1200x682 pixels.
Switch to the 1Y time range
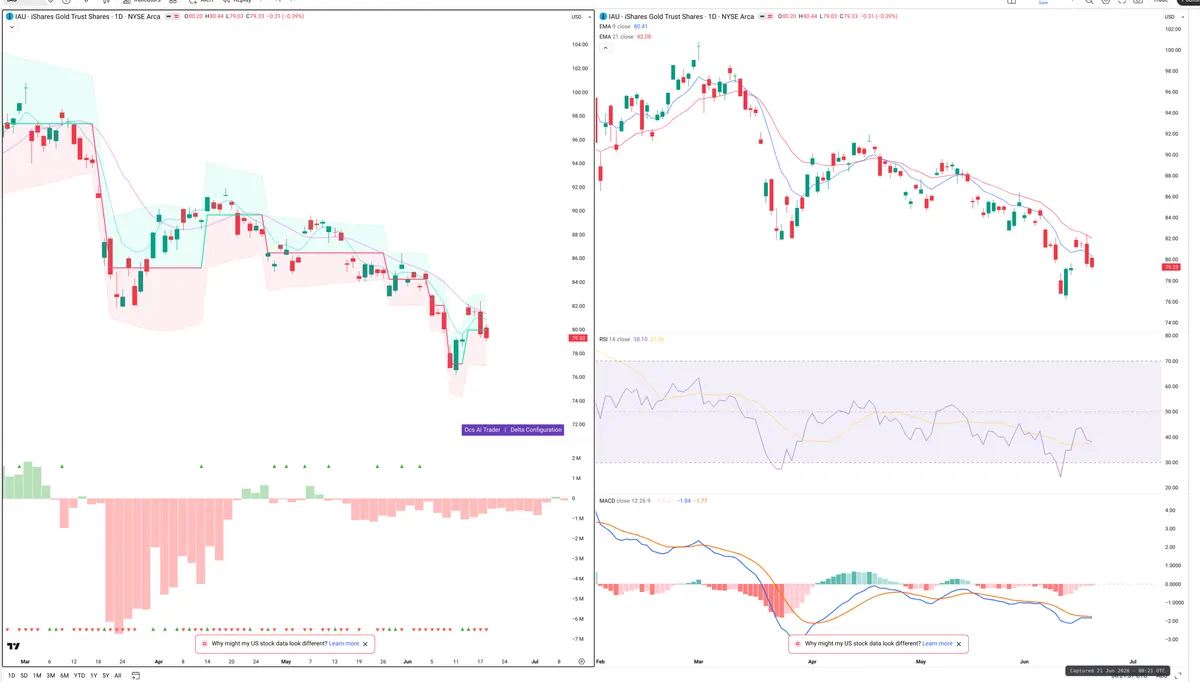pyautogui.click(x=93, y=675)
